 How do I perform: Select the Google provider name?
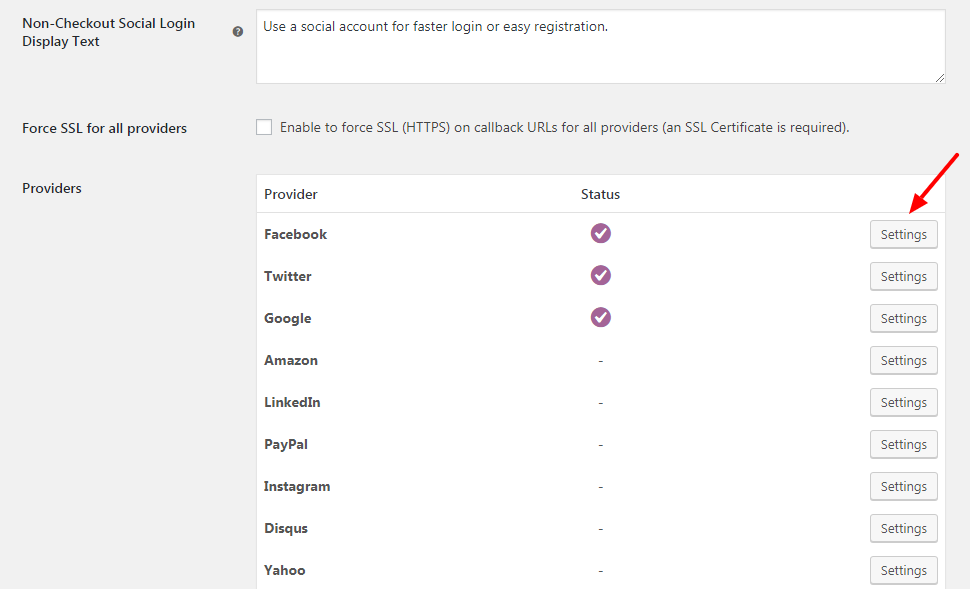(288, 319)
